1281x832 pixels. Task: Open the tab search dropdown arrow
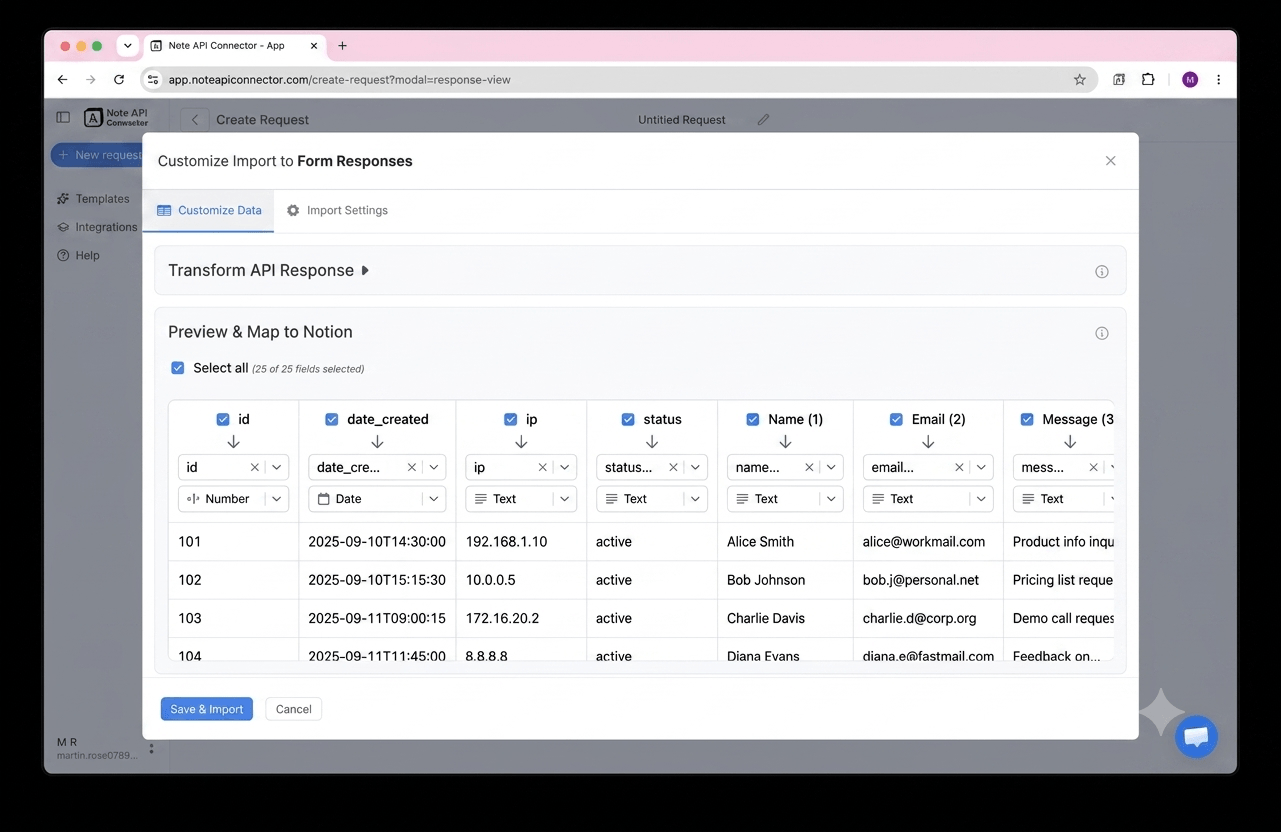tap(127, 46)
